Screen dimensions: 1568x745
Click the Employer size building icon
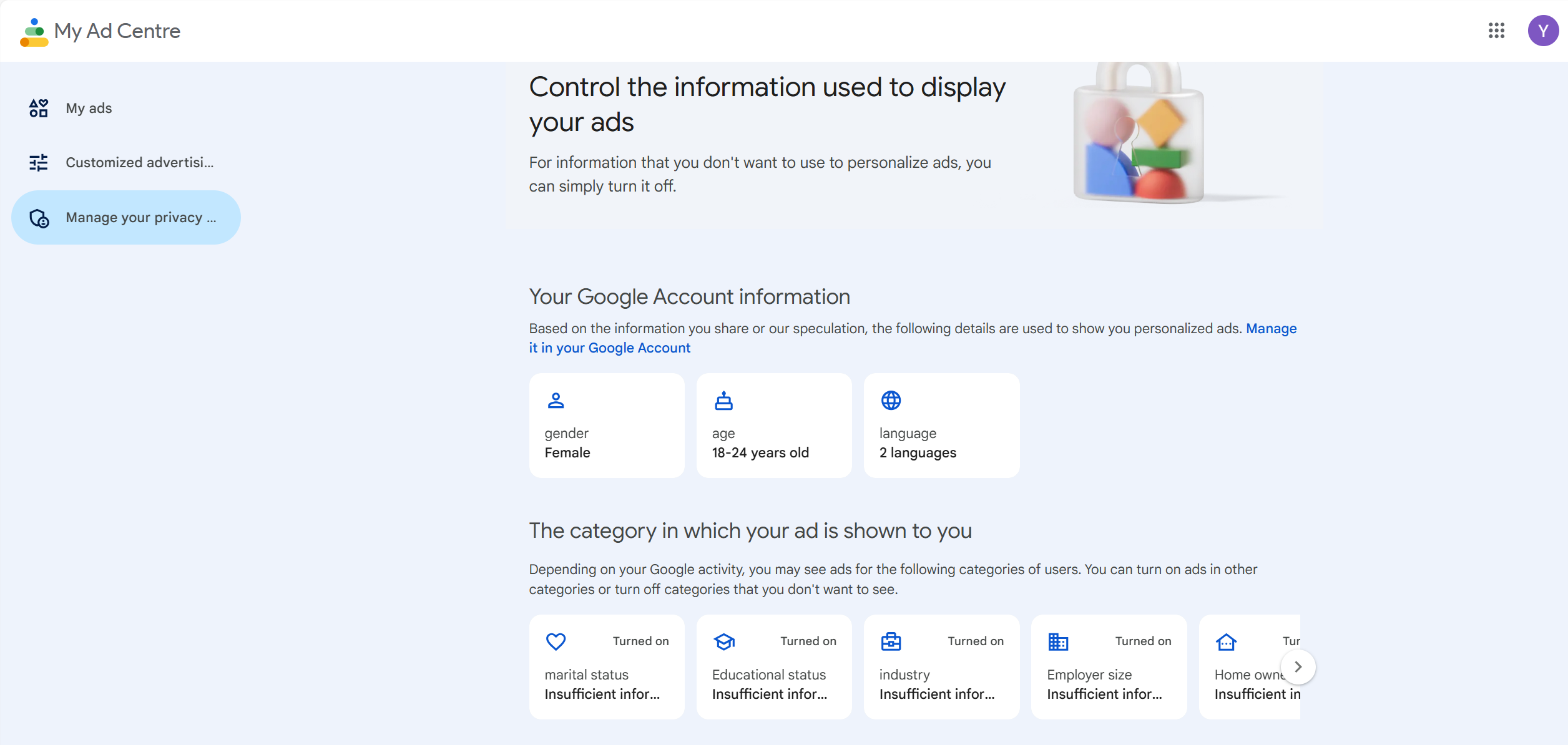point(1058,641)
